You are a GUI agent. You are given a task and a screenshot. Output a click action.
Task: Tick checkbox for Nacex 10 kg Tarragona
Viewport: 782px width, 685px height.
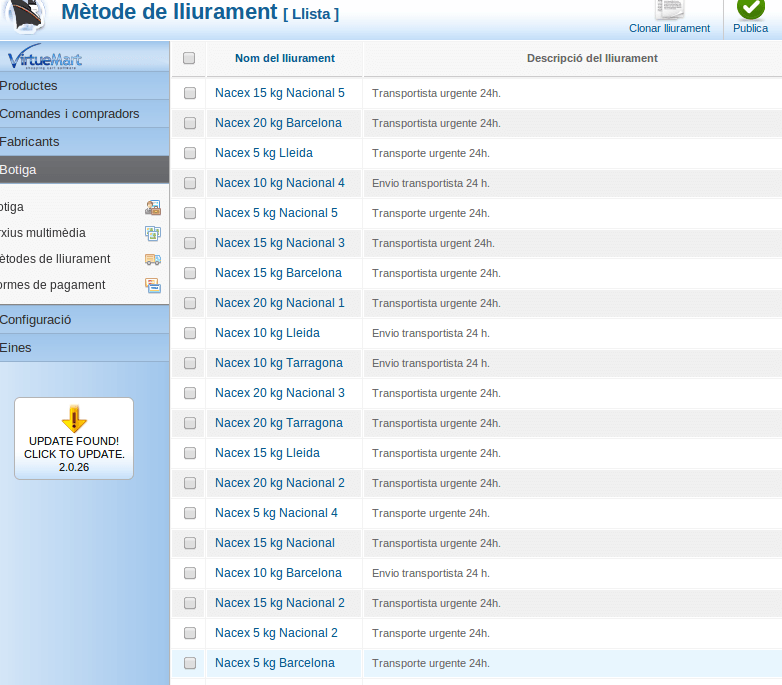190,363
